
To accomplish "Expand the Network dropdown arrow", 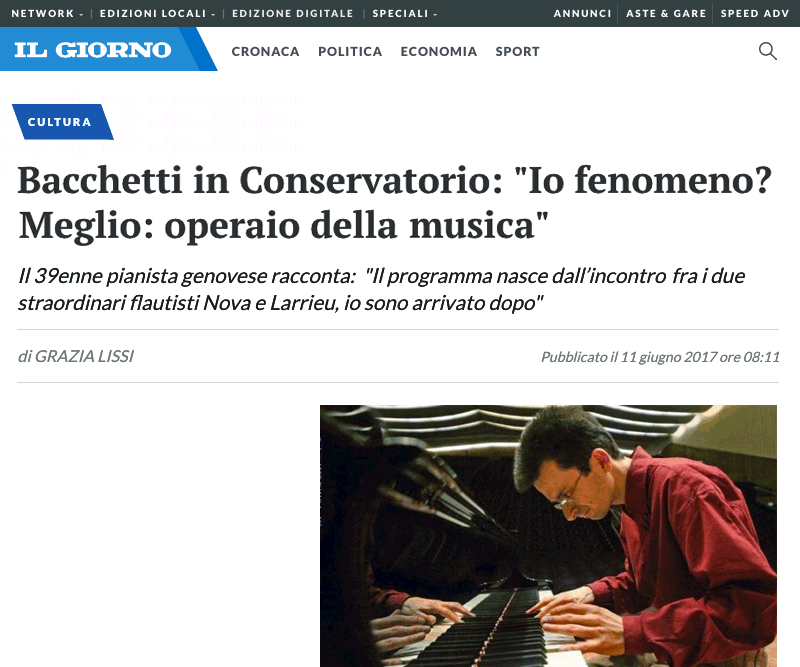I will (81, 14).
